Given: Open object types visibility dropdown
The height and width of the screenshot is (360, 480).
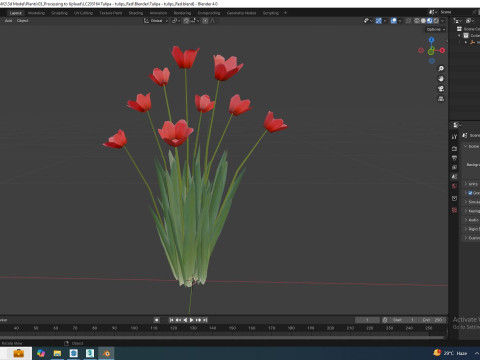Looking at the screenshot, I should (368, 21).
